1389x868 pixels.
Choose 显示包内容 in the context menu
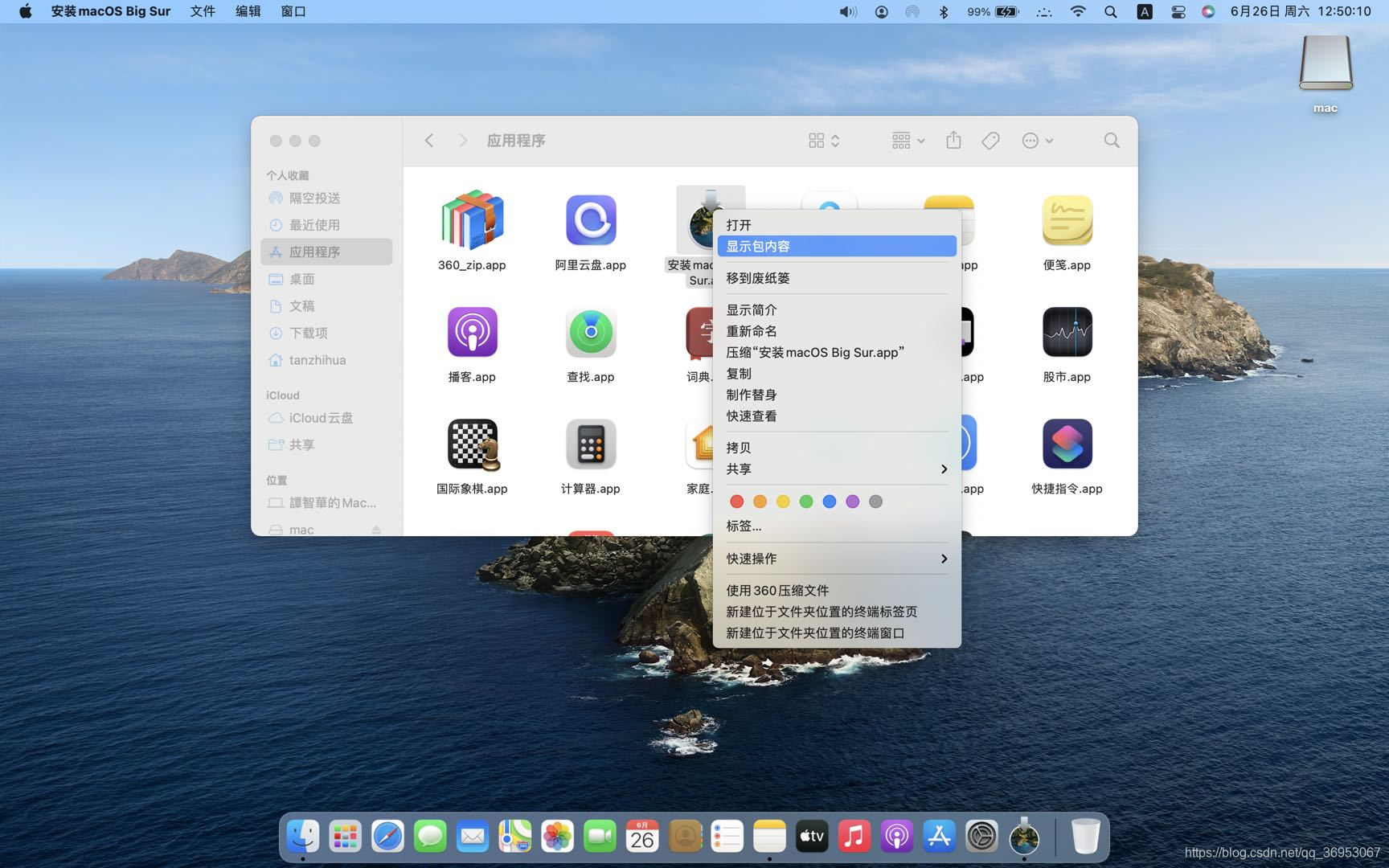837,246
